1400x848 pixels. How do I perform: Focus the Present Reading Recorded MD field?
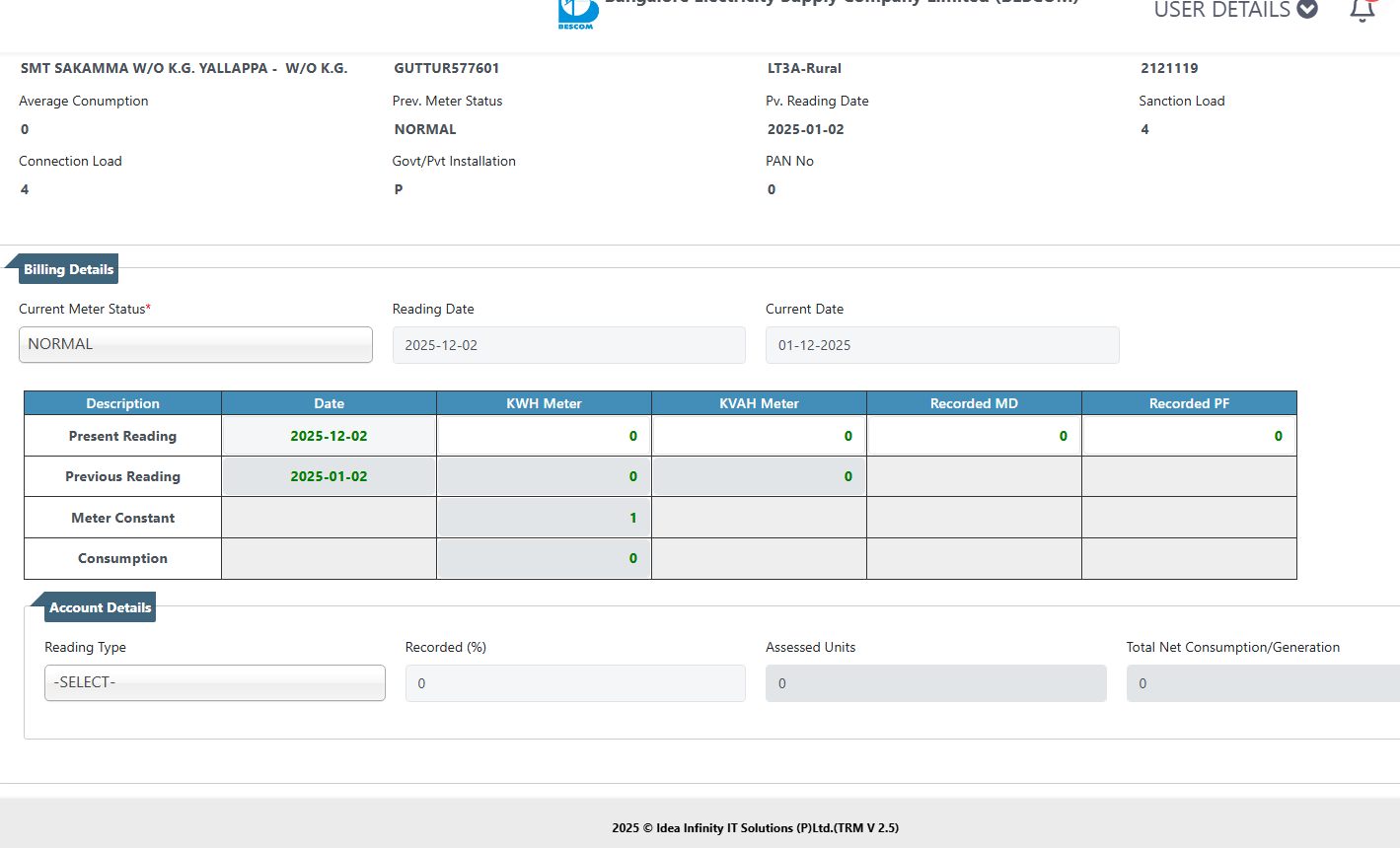click(974, 436)
